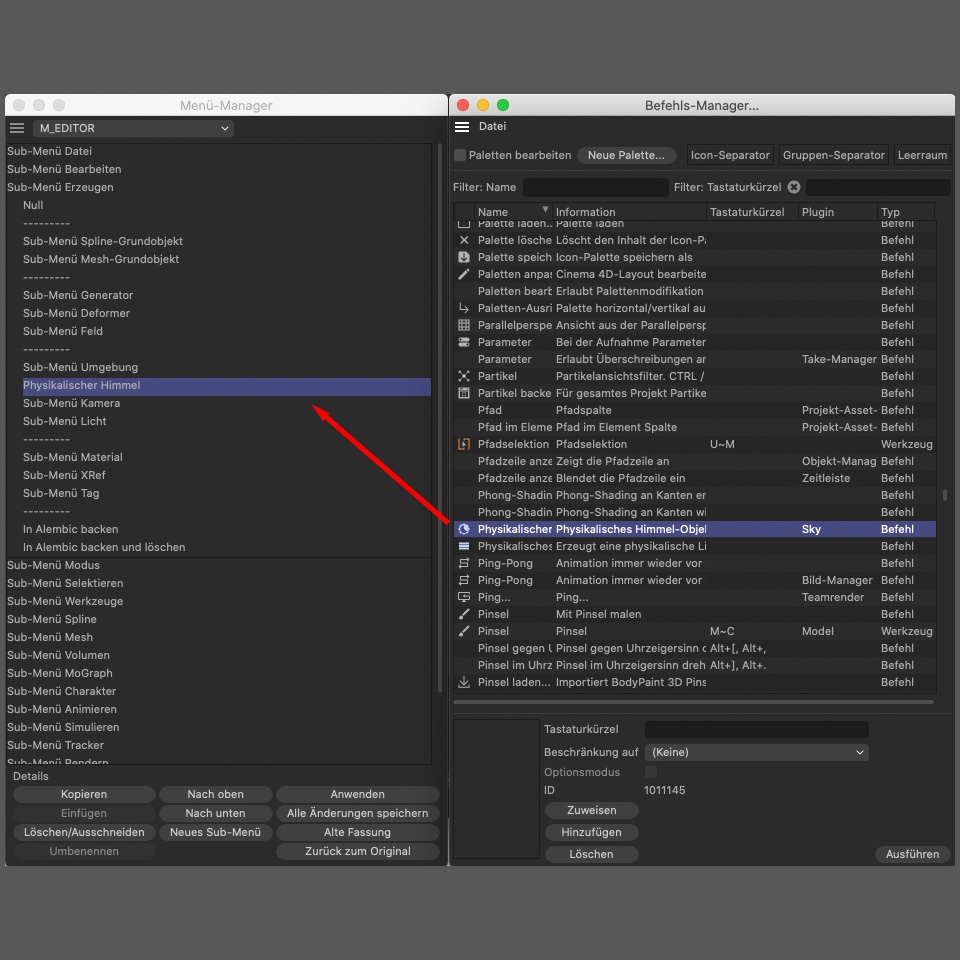
Task: Click the Löschen/Ausschneiden button
Action: pyautogui.click(x=84, y=832)
